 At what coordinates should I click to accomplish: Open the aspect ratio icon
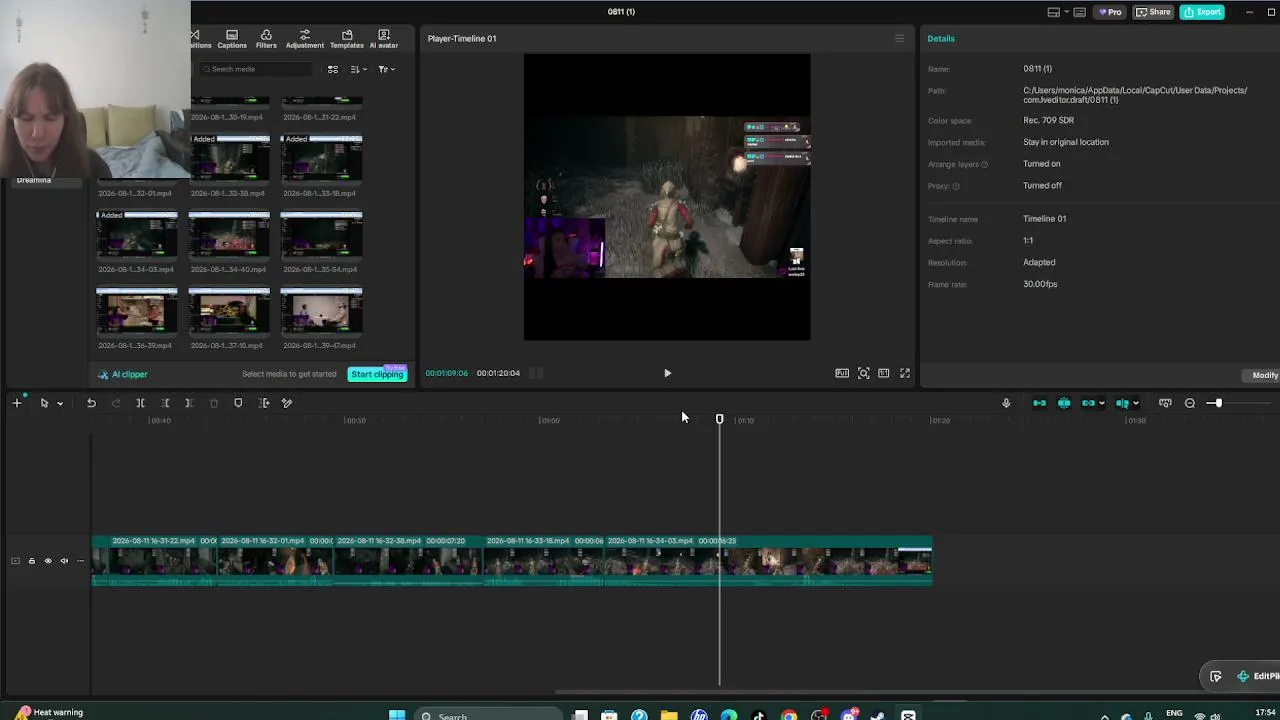pyautogui.click(x=884, y=373)
